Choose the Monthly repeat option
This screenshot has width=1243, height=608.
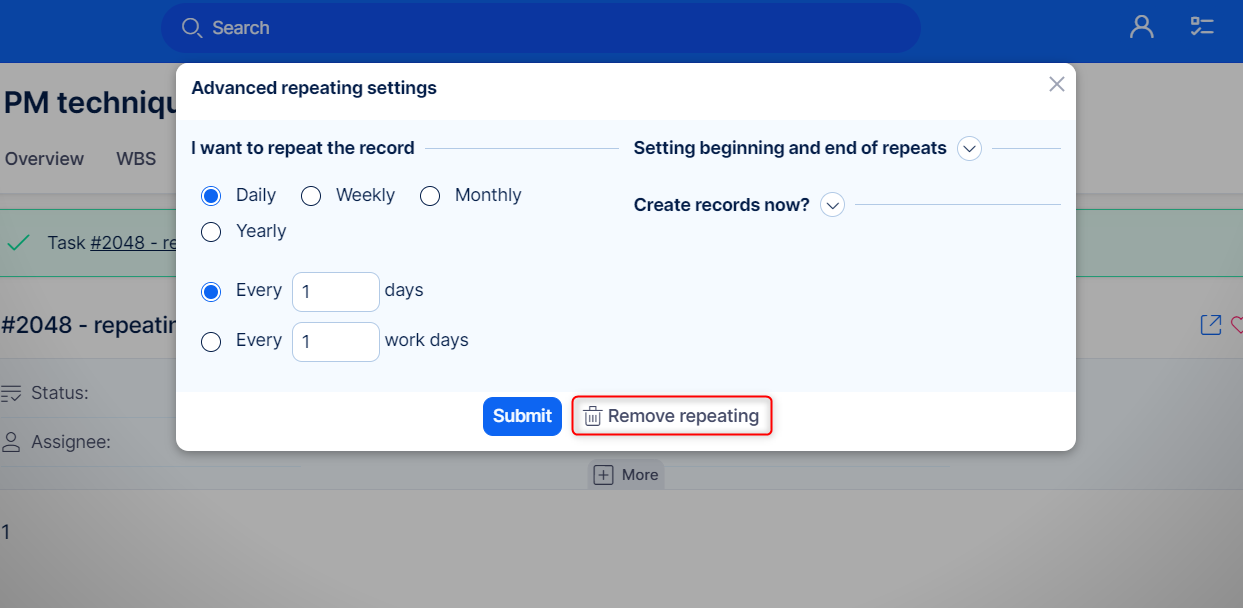[x=430, y=196]
